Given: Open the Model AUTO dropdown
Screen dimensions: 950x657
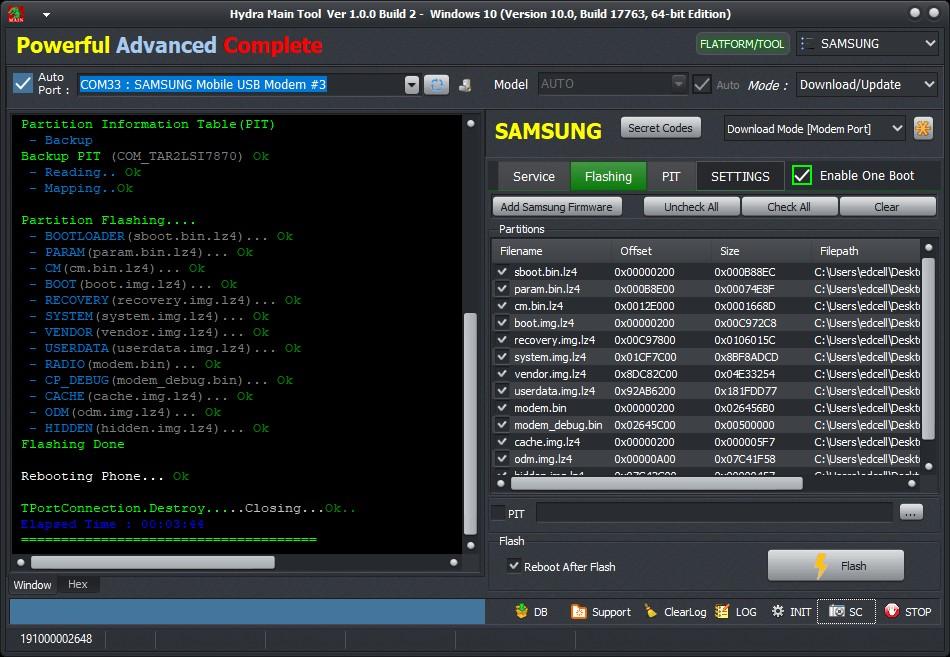Looking at the screenshot, I should 679,82.
